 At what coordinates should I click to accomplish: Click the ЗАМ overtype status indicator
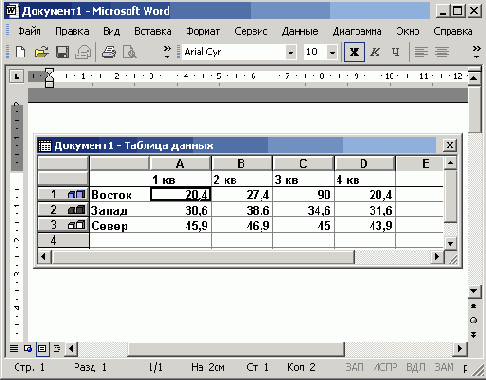(444, 367)
